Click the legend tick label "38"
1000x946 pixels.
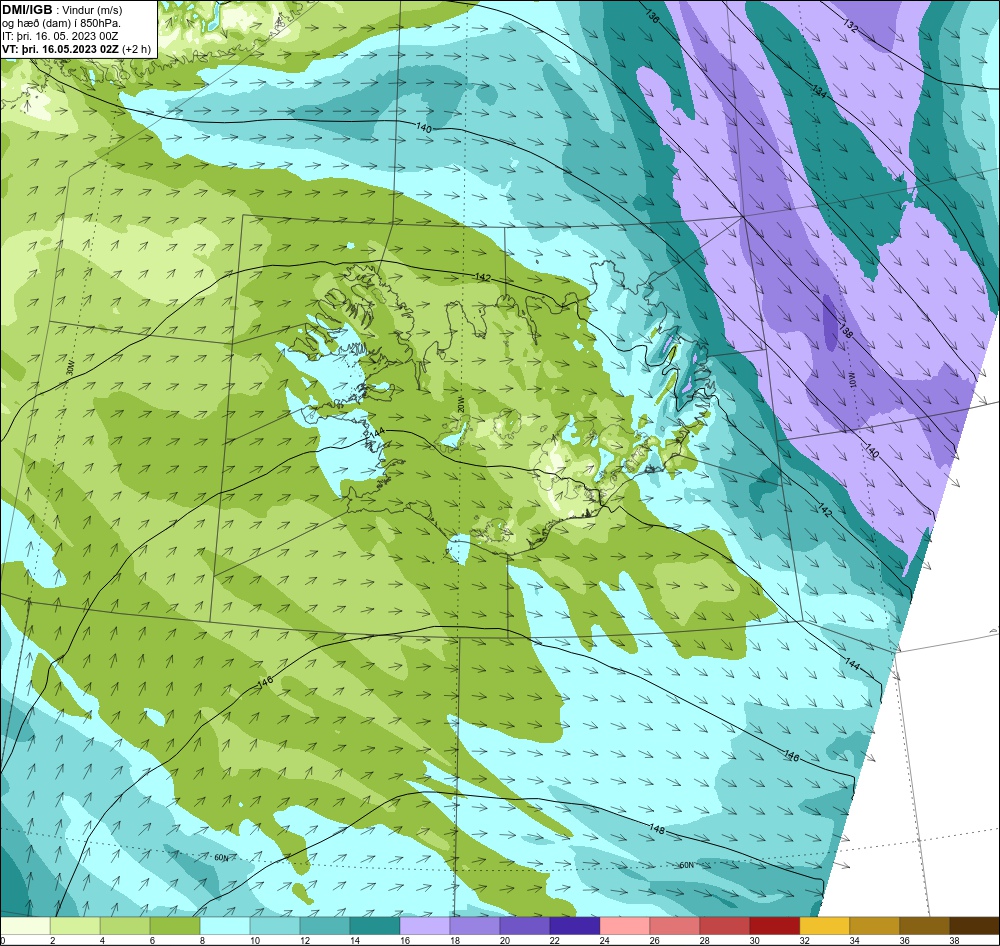click(x=955, y=940)
